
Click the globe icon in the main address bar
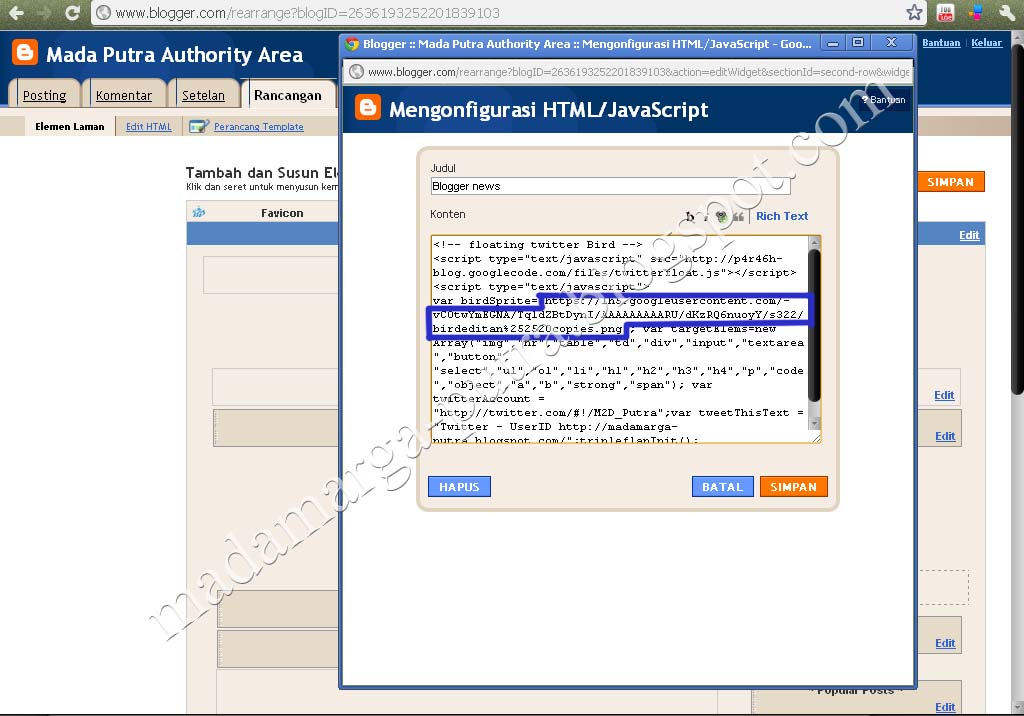[x=103, y=12]
